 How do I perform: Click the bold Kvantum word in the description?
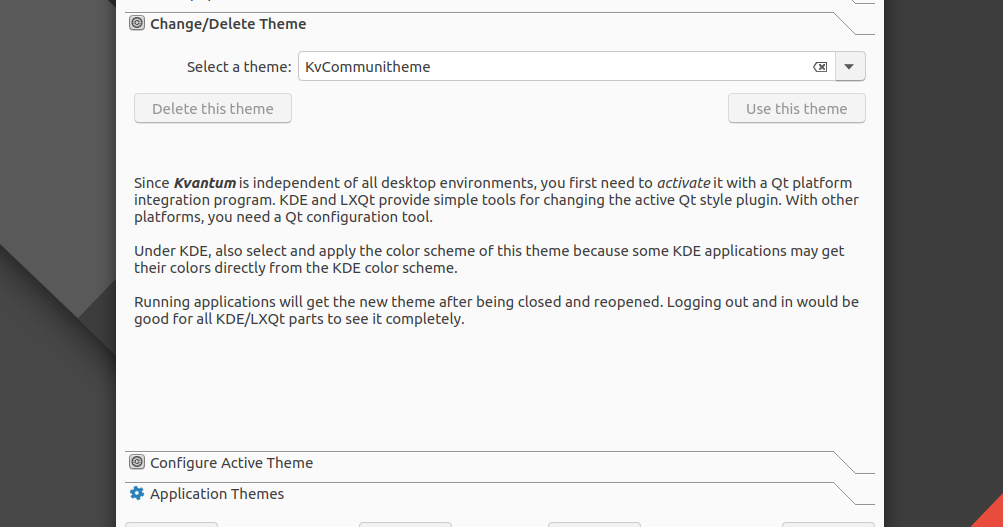(205, 184)
